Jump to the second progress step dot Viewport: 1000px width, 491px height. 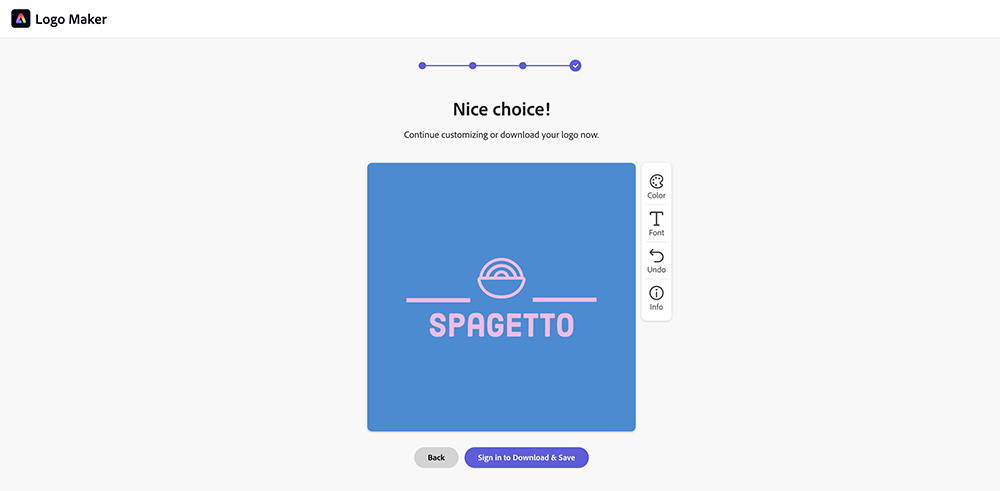(x=473, y=66)
